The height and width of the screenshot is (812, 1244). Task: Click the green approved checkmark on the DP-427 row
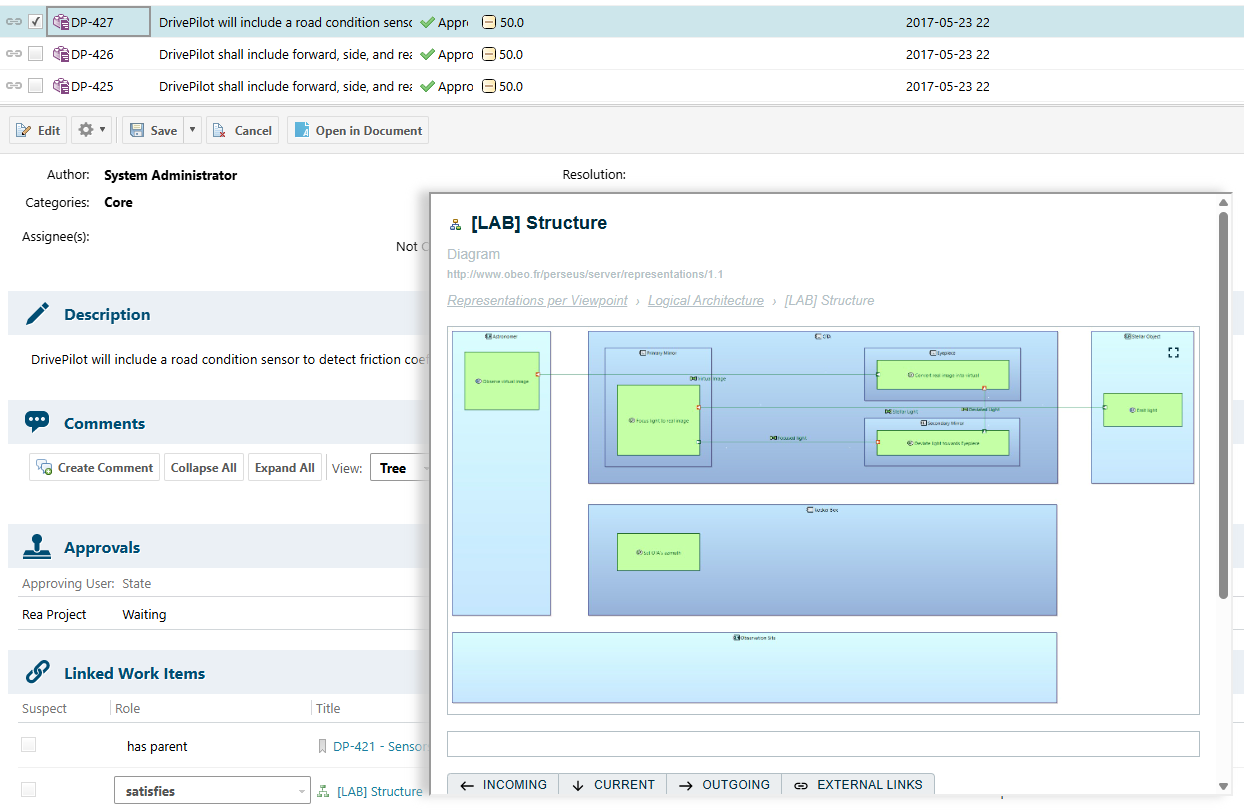(x=427, y=22)
